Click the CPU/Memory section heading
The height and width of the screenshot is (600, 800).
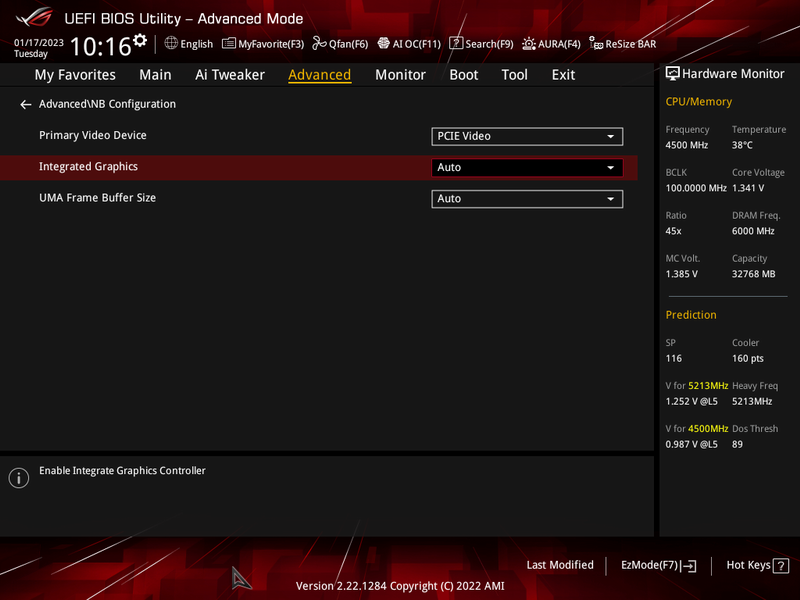(x=698, y=102)
